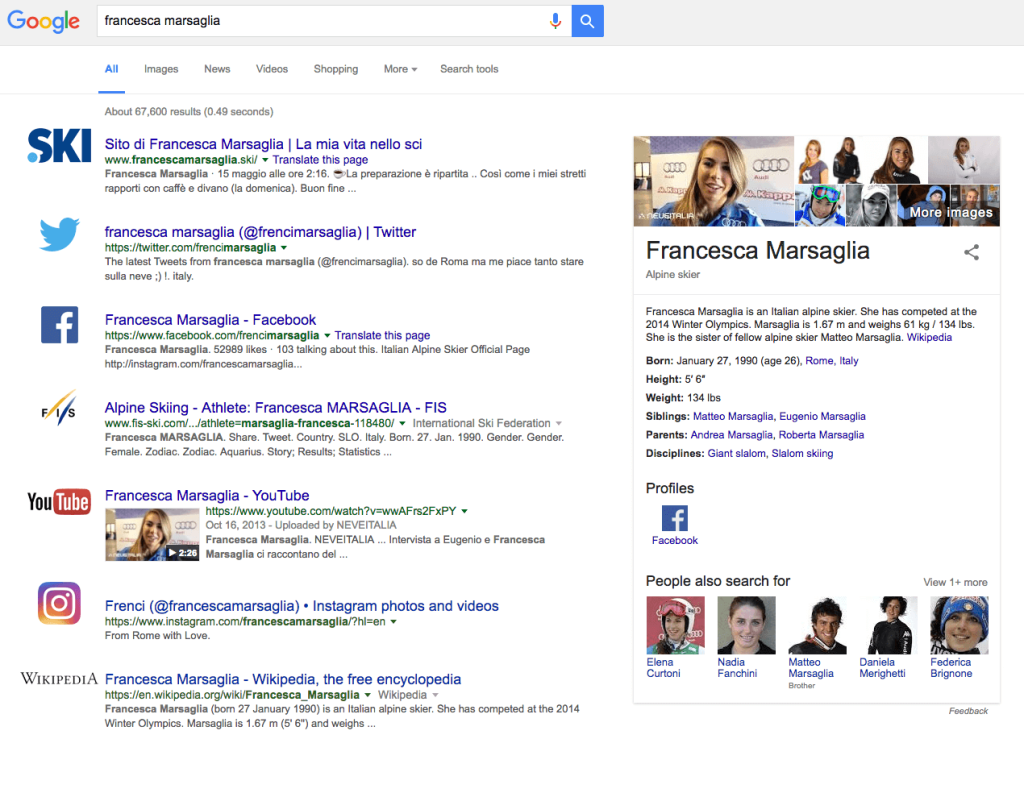The height and width of the screenshot is (789, 1024).
Task: Expand arrow next to twitter.com URL
Action: 283,248
